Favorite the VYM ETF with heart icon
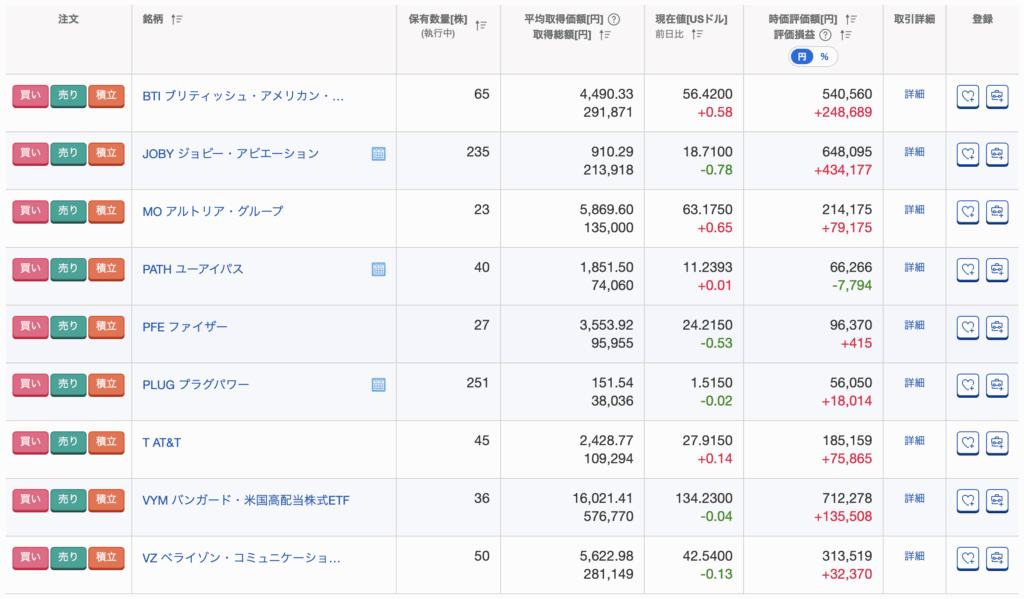Screen dimensions: 1024x599 click(x=967, y=500)
